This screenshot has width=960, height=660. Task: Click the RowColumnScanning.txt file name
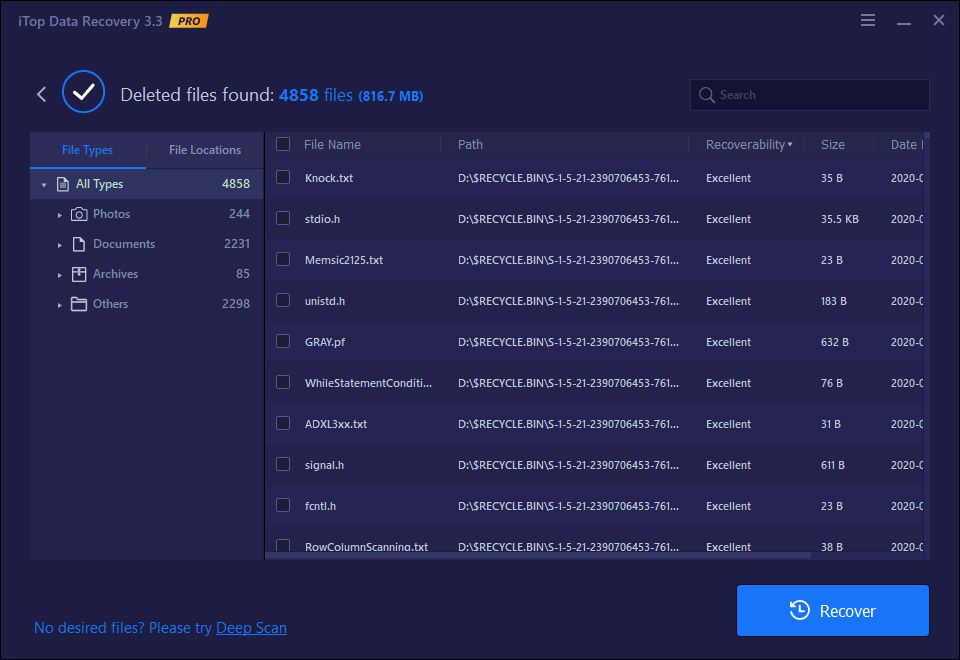pos(366,546)
